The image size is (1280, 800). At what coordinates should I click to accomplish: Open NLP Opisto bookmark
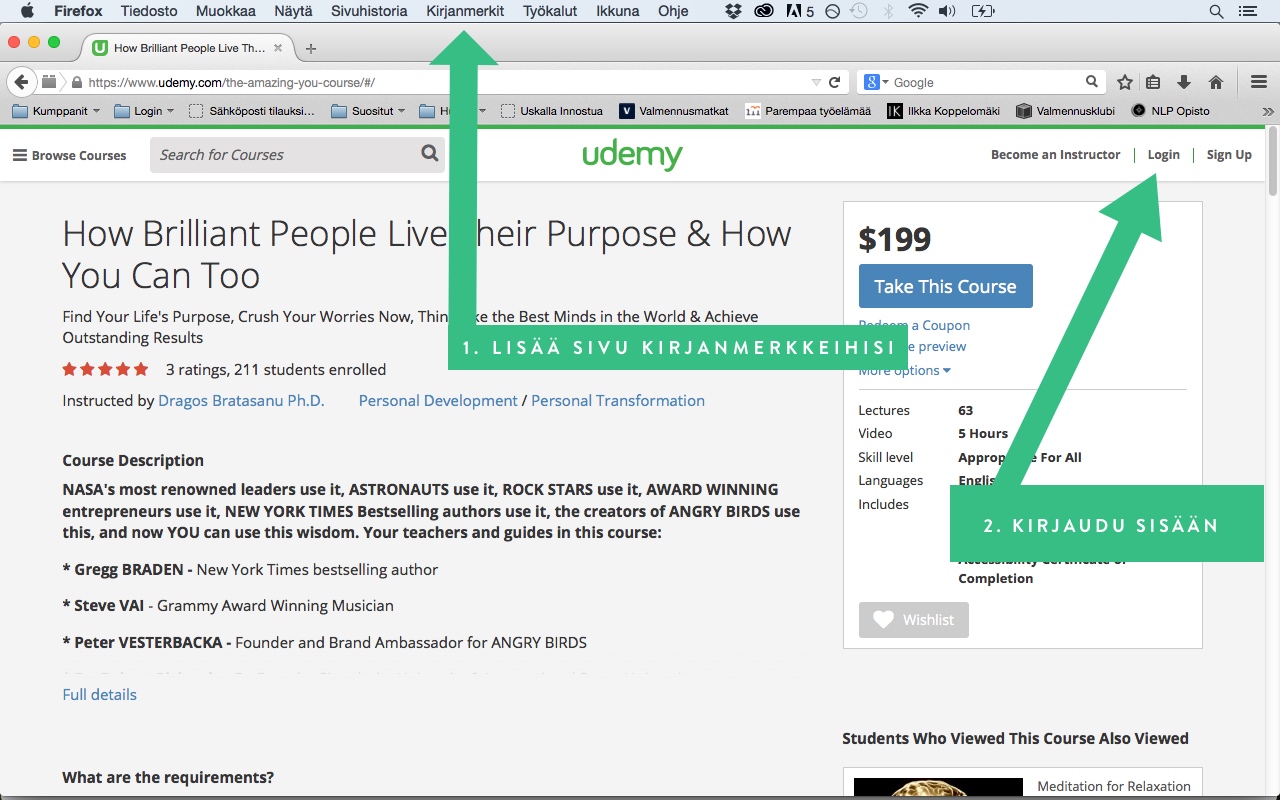point(1170,111)
